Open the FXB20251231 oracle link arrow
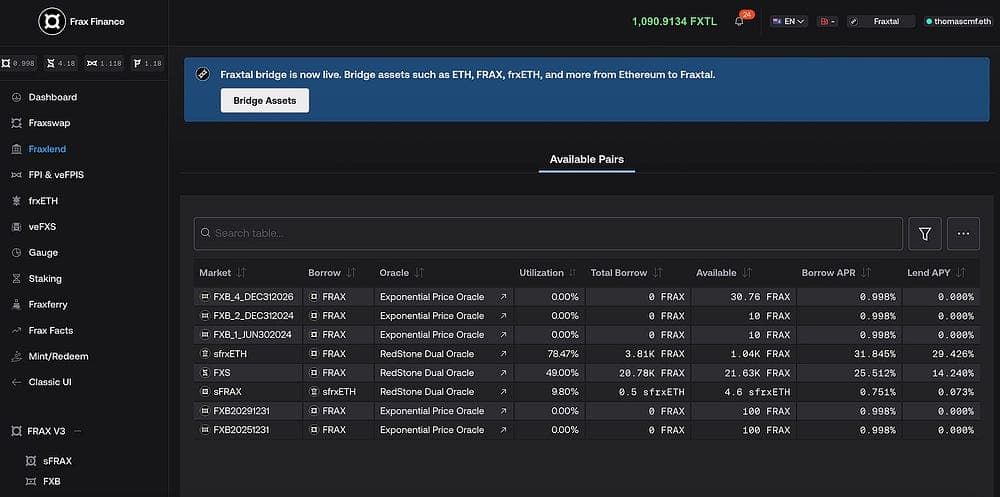The height and width of the screenshot is (497, 1000). pos(503,430)
